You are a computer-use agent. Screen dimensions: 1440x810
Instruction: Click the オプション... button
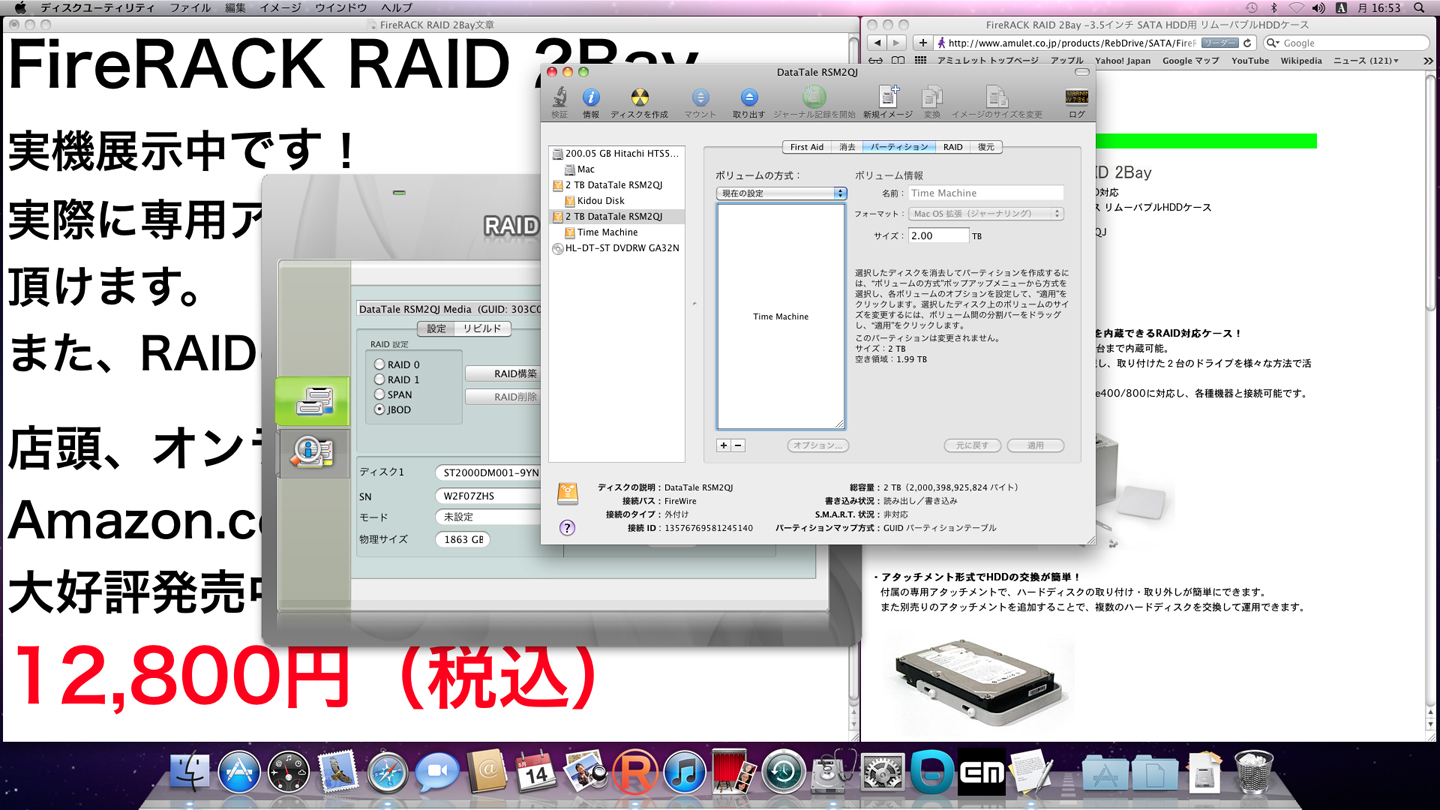click(x=817, y=446)
